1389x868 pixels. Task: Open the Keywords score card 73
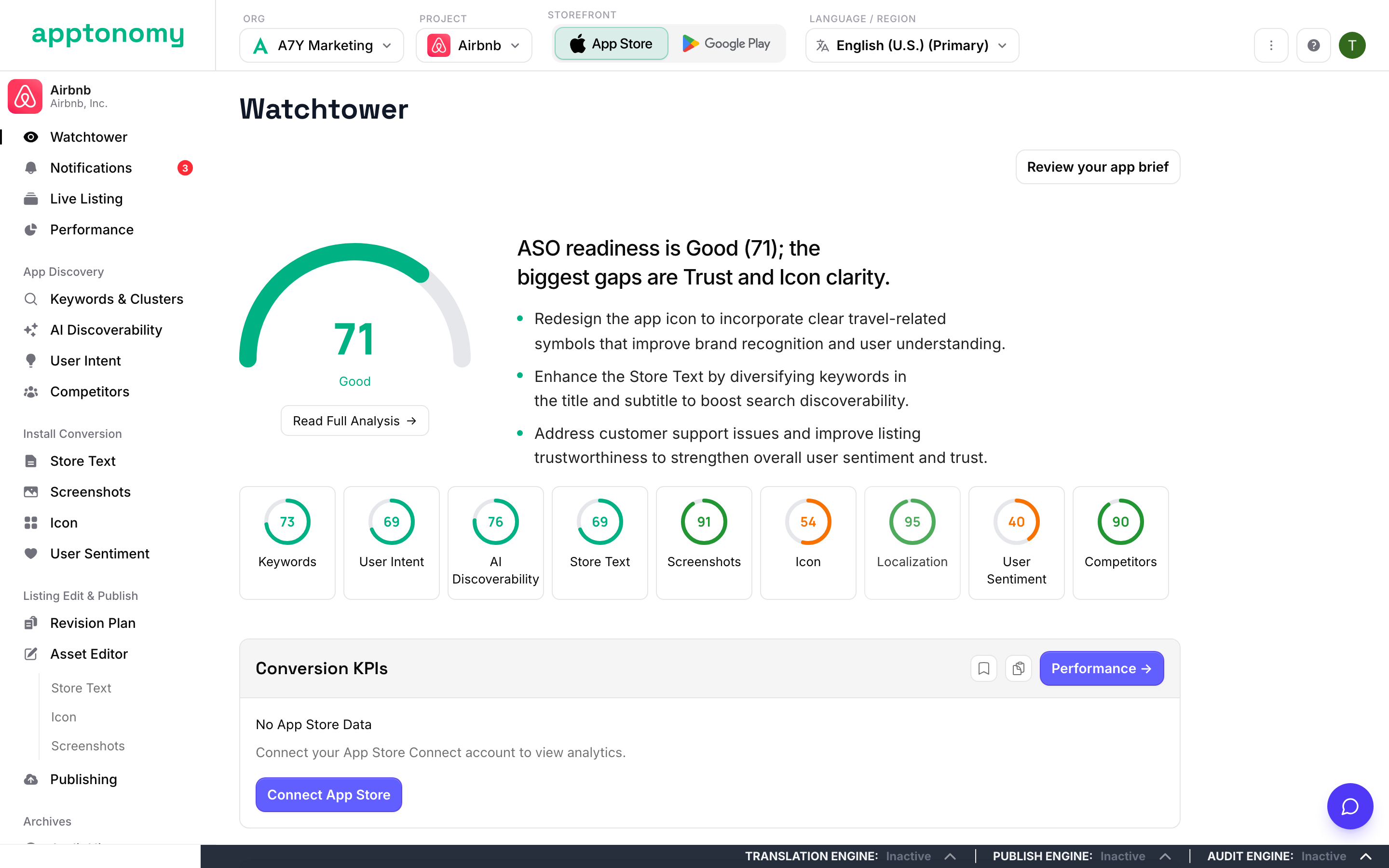287,542
